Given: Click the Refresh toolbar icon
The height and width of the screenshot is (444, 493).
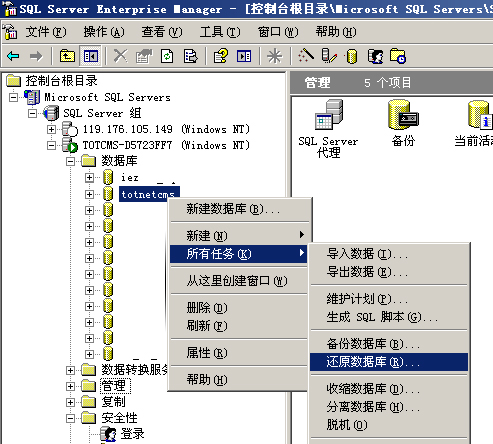Looking at the screenshot, I should pyautogui.click(x=167, y=56).
